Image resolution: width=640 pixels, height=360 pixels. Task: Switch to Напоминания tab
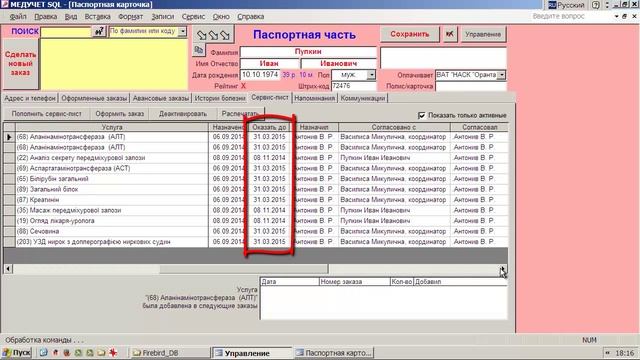pyautogui.click(x=315, y=98)
